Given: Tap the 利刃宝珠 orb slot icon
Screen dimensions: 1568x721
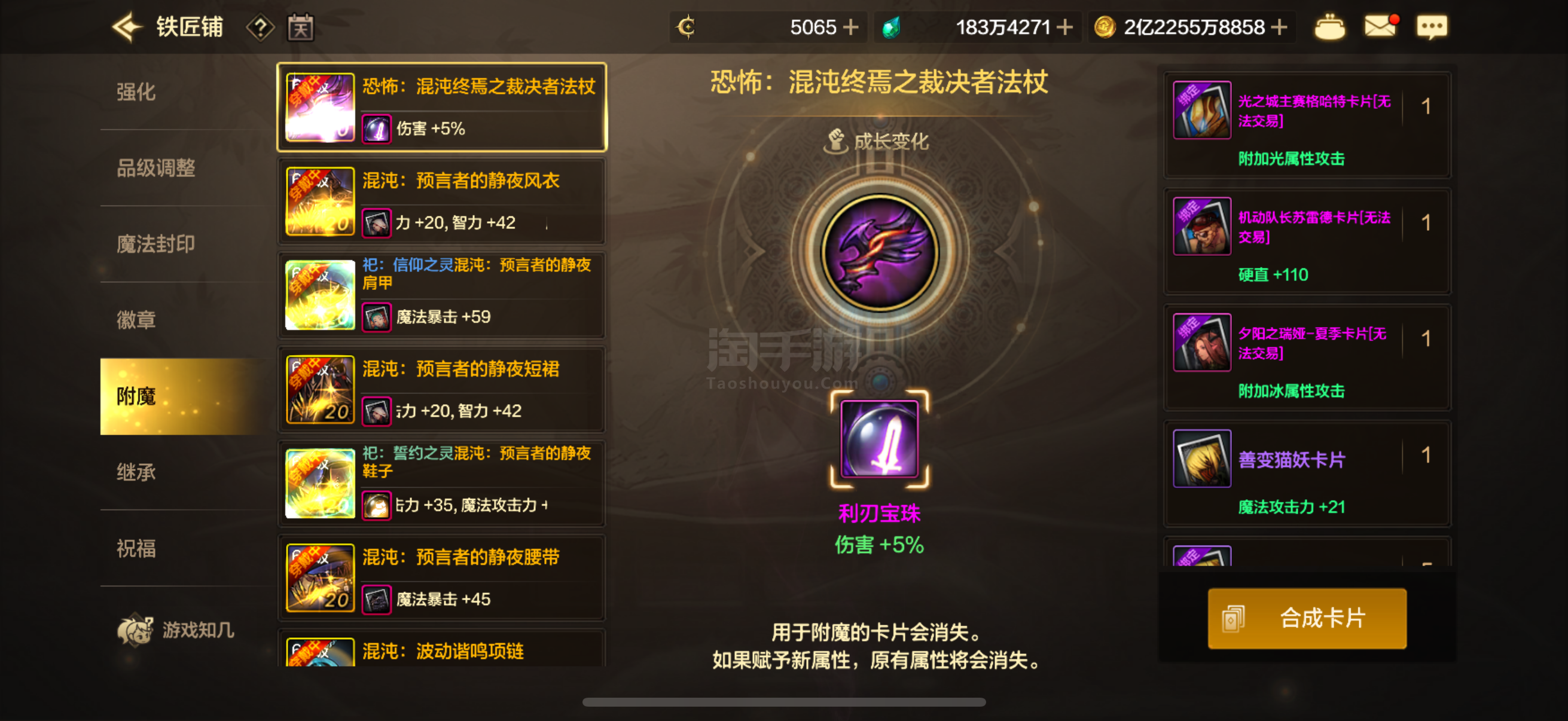Looking at the screenshot, I should tap(879, 439).
